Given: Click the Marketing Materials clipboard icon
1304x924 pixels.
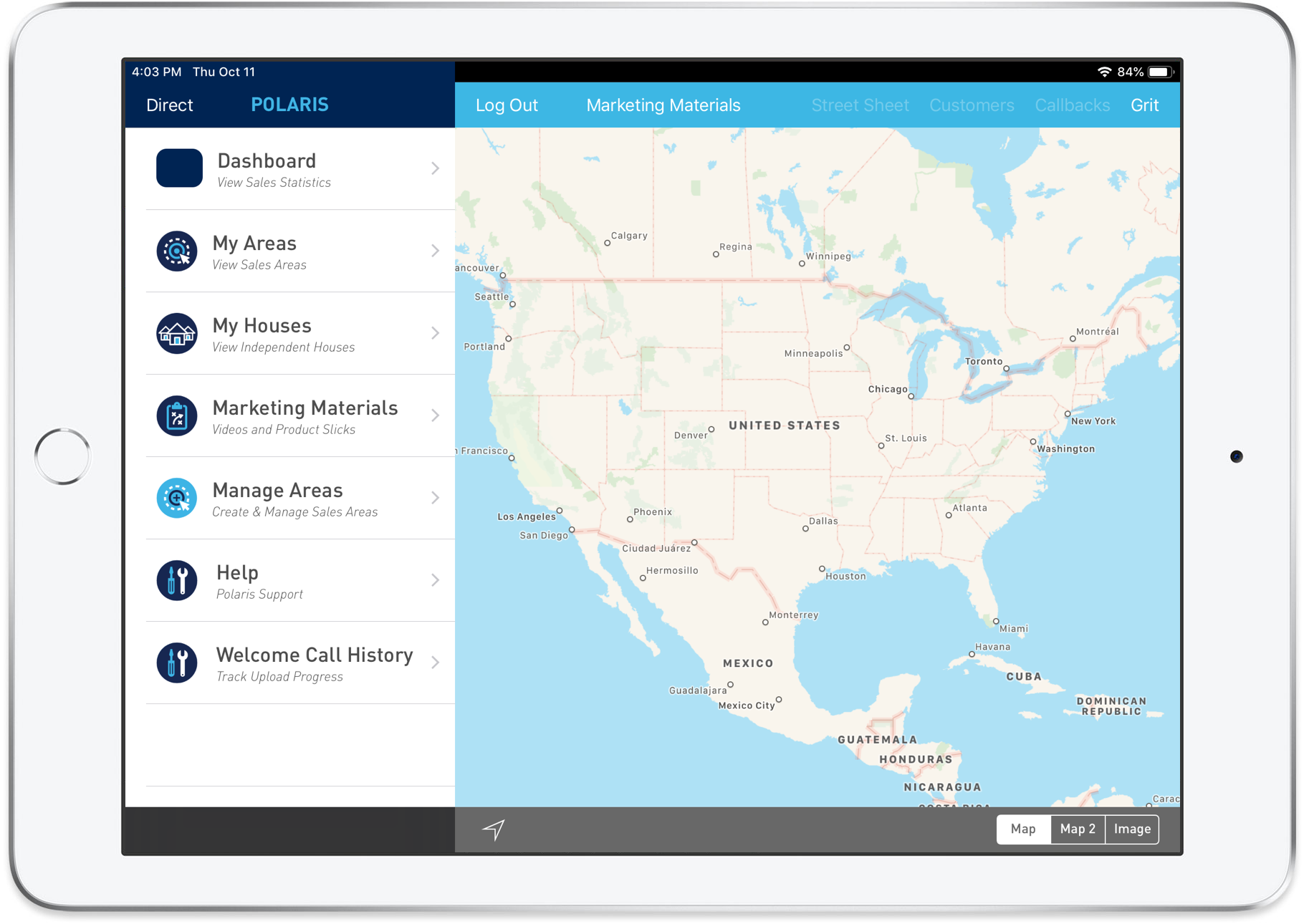Looking at the screenshot, I should pyautogui.click(x=177, y=416).
